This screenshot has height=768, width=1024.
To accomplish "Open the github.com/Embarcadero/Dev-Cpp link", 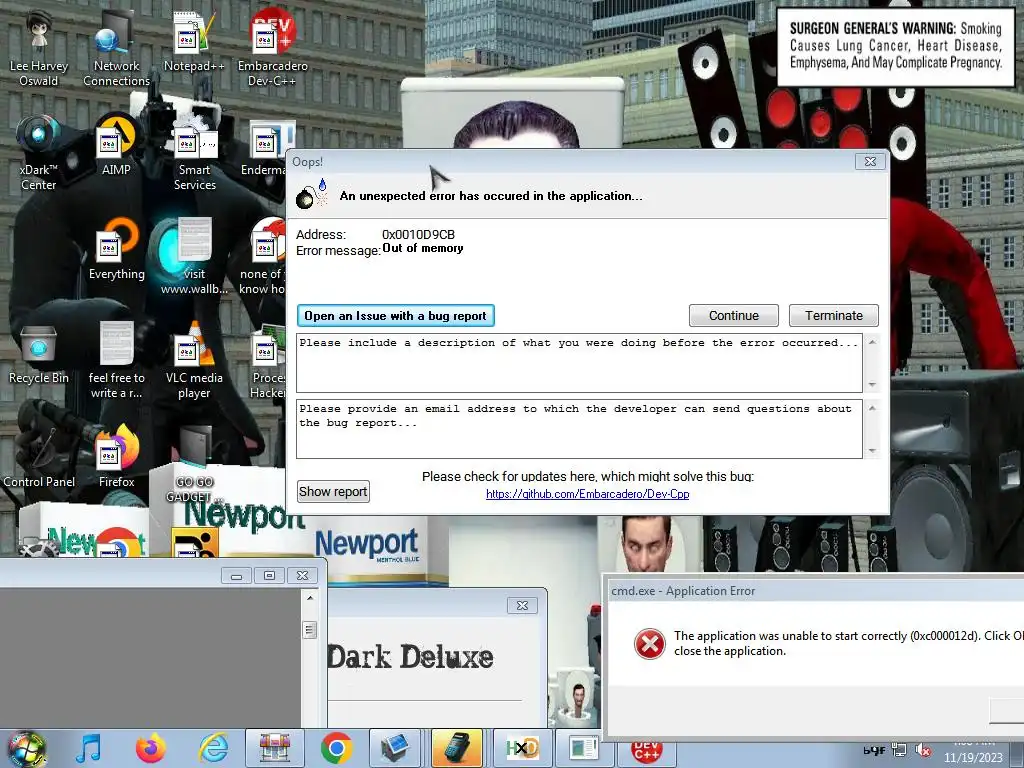I will click(x=588, y=494).
